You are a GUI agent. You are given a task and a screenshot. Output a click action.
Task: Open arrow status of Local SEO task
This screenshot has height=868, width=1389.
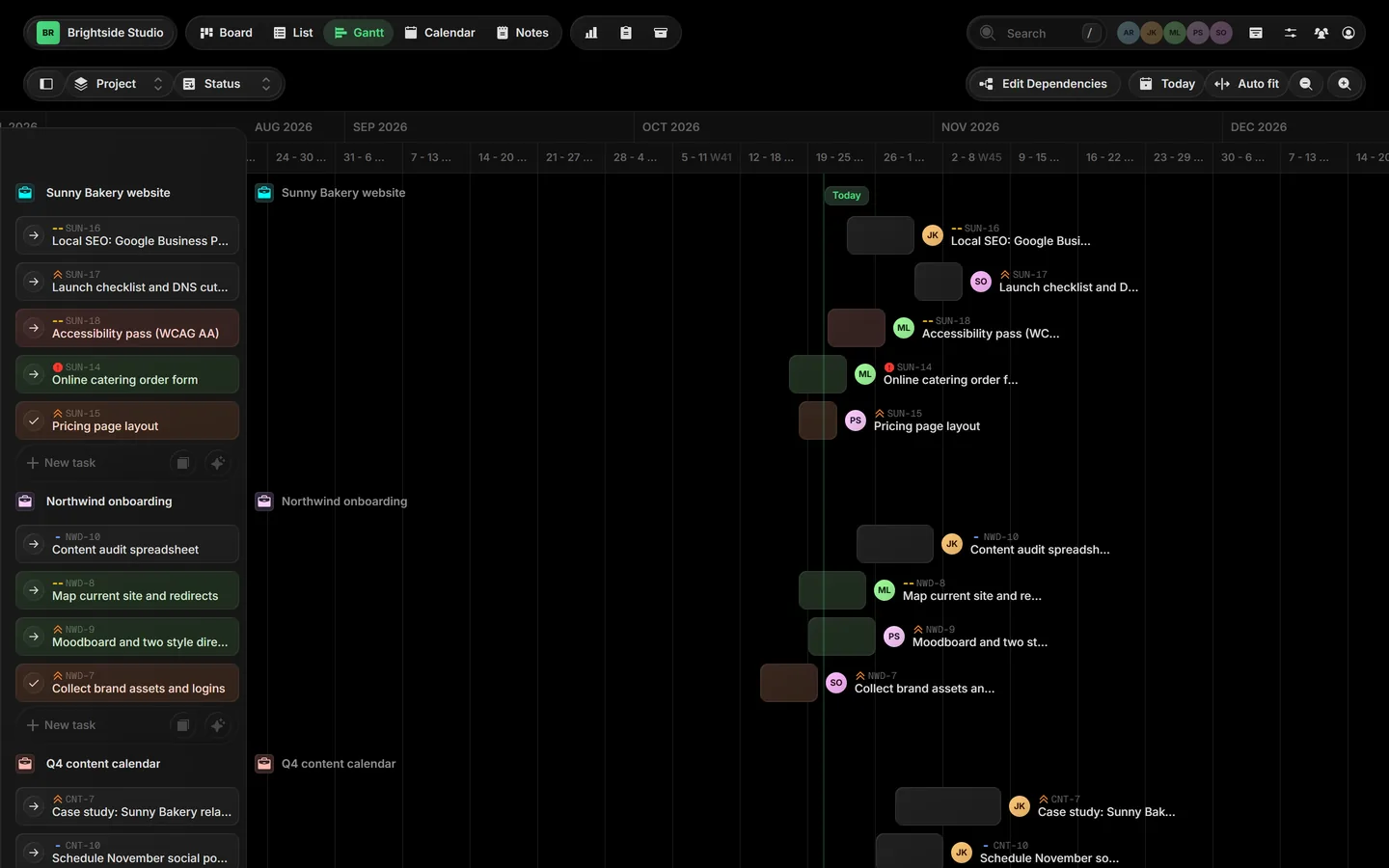34,235
